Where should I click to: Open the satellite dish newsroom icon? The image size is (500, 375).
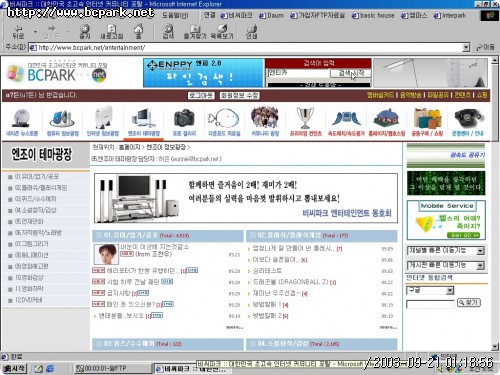[x=22, y=122]
